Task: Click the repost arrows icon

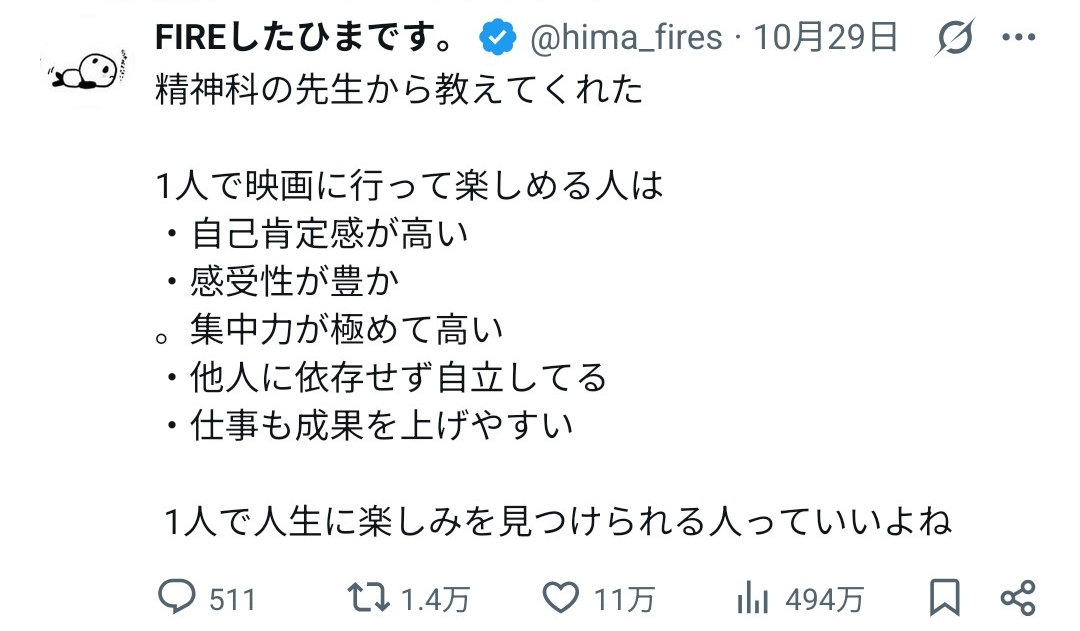Action: click(369, 597)
